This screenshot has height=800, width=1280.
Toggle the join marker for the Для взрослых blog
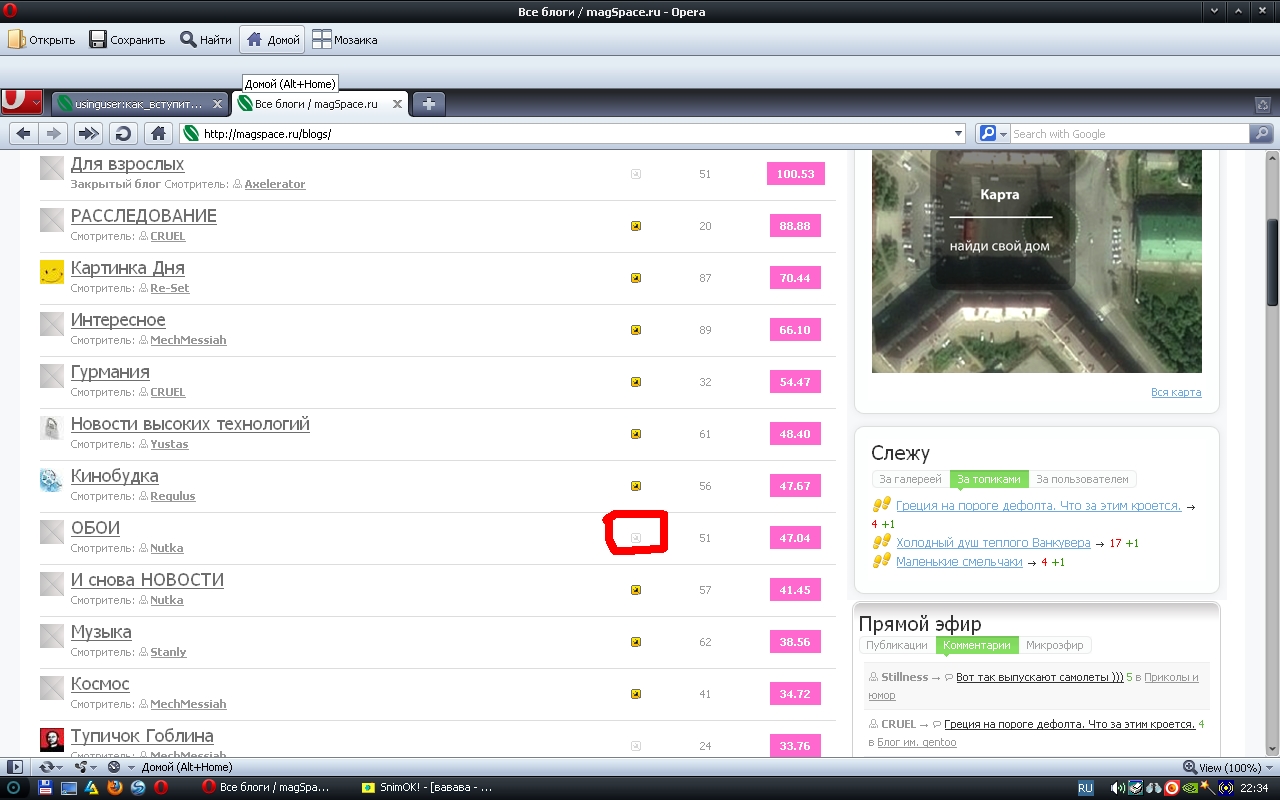tap(636, 174)
